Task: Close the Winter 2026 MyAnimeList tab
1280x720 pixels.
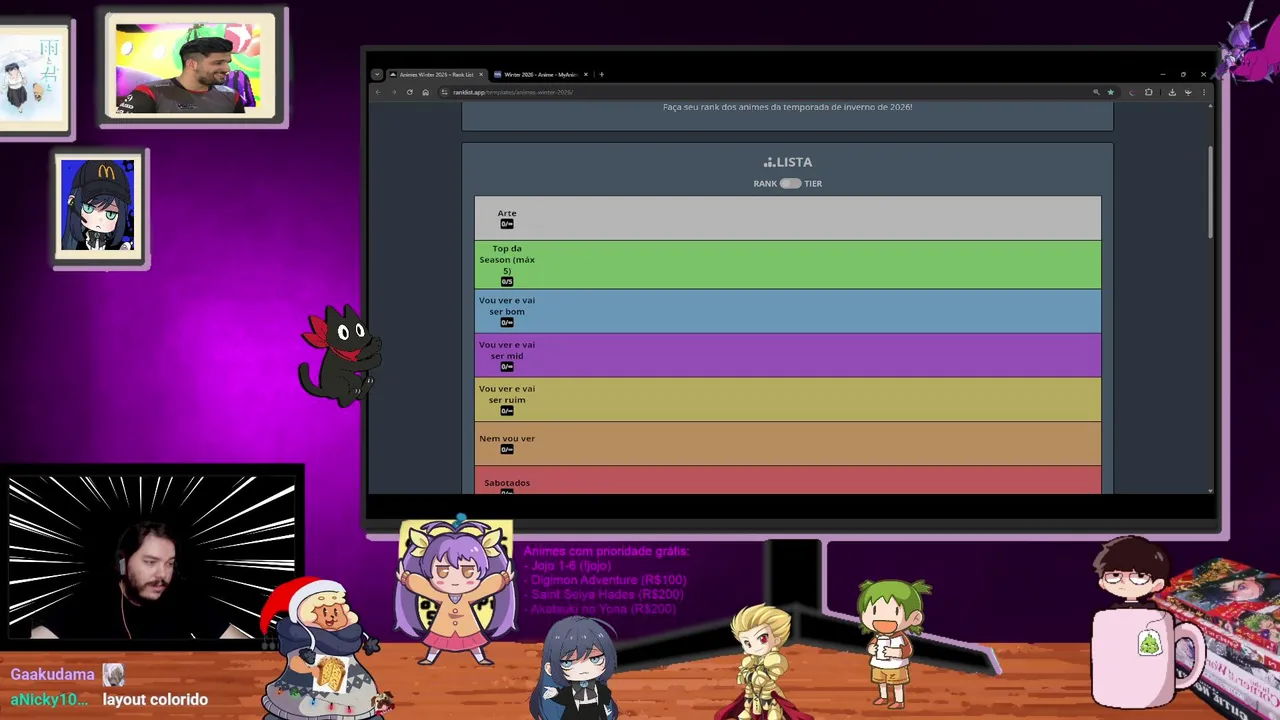Action: (586, 74)
